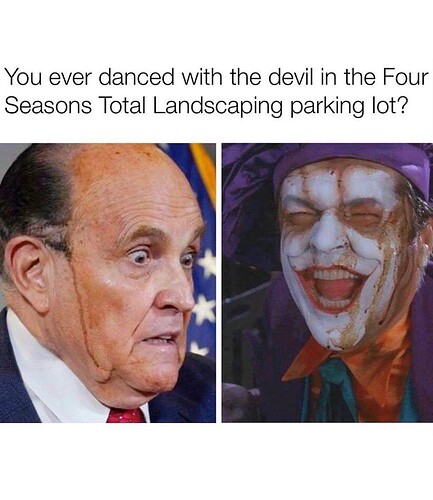433x500 pixels.
Task: Click the left photo of the man in a suit
Action: (108, 283)
